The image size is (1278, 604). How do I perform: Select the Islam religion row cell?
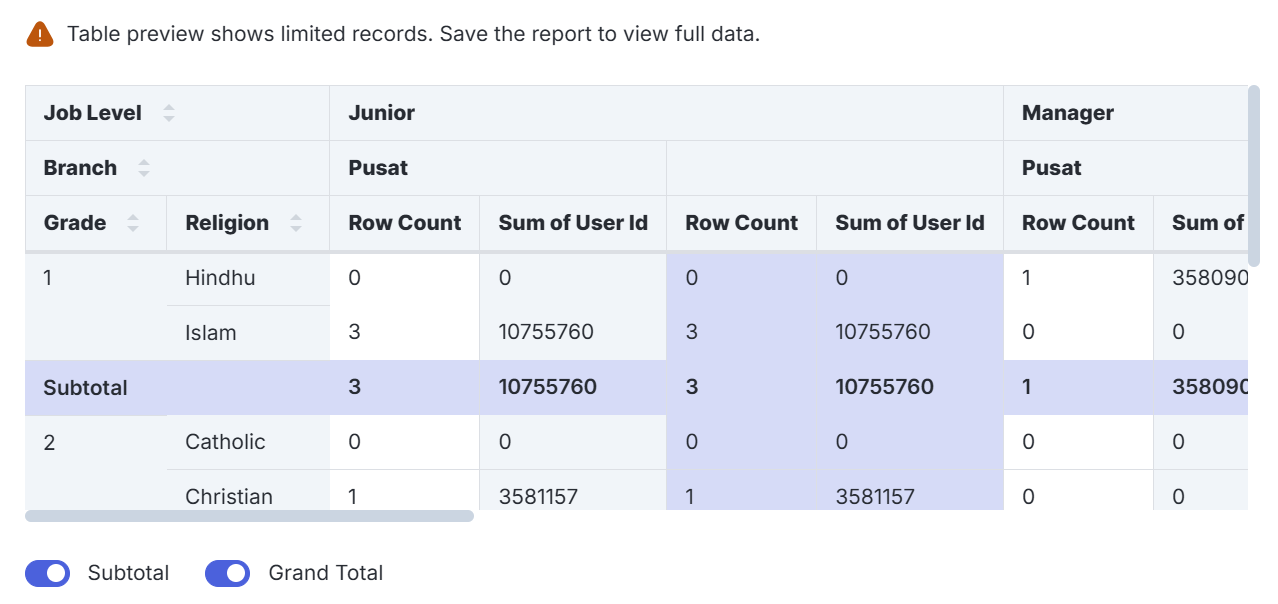pyautogui.click(x=211, y=333)
